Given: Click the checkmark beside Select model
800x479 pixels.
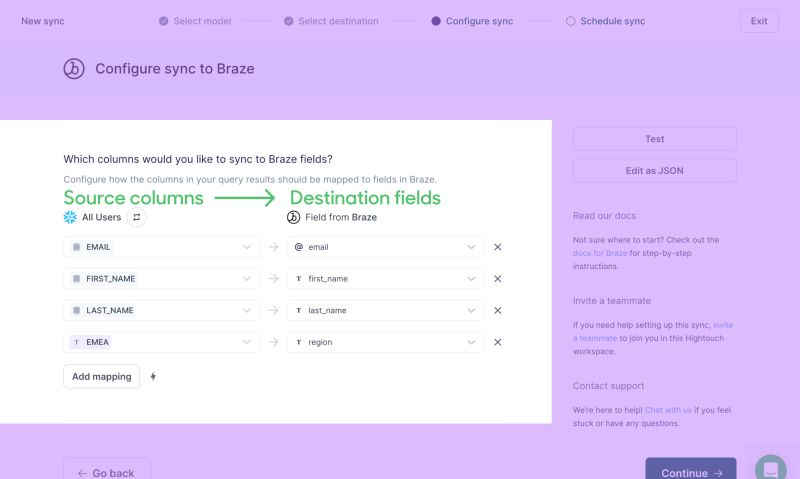Looking at the screenshot, I should (x=163, y=21).
